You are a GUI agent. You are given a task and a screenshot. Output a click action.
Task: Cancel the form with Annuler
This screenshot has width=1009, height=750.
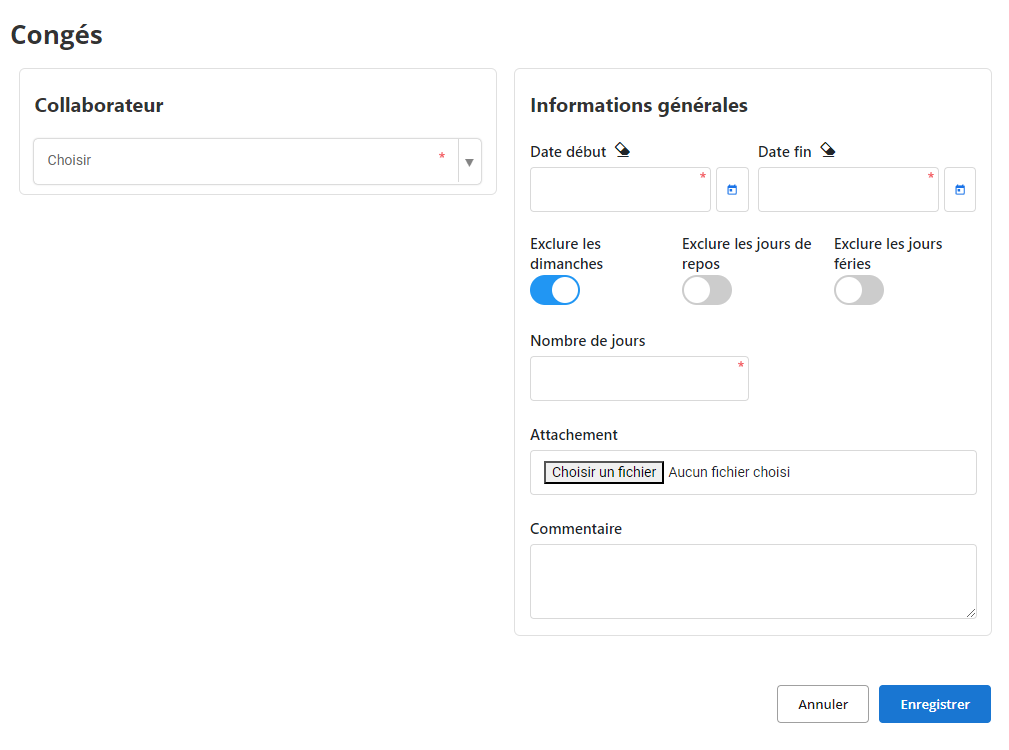point(822,704)
